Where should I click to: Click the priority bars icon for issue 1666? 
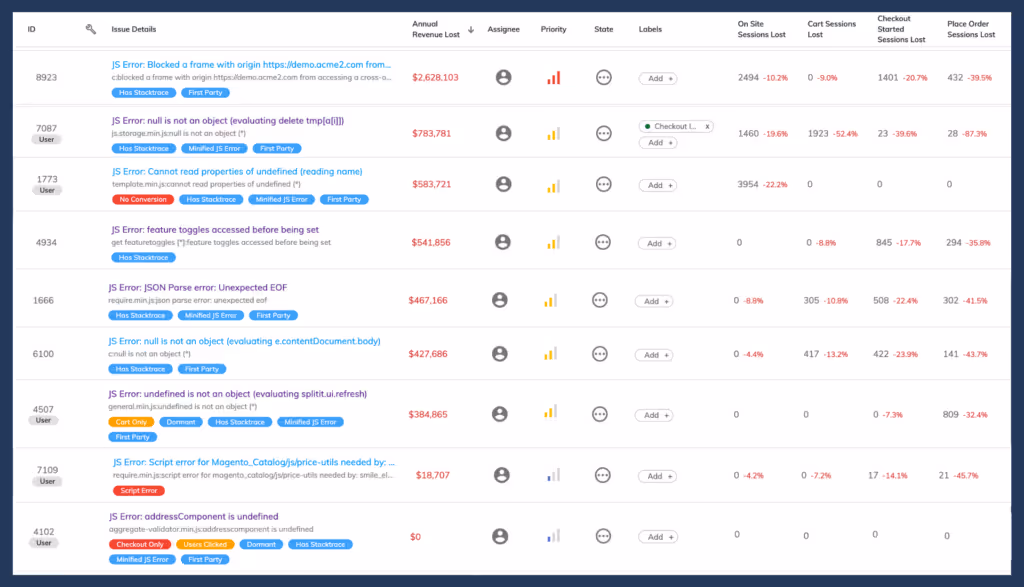click(x=551, y=300)
